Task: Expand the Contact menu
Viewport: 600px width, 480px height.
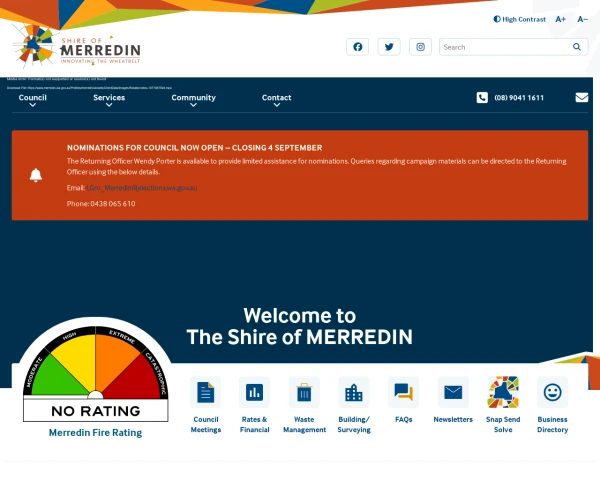Action: tap(276, 100)
